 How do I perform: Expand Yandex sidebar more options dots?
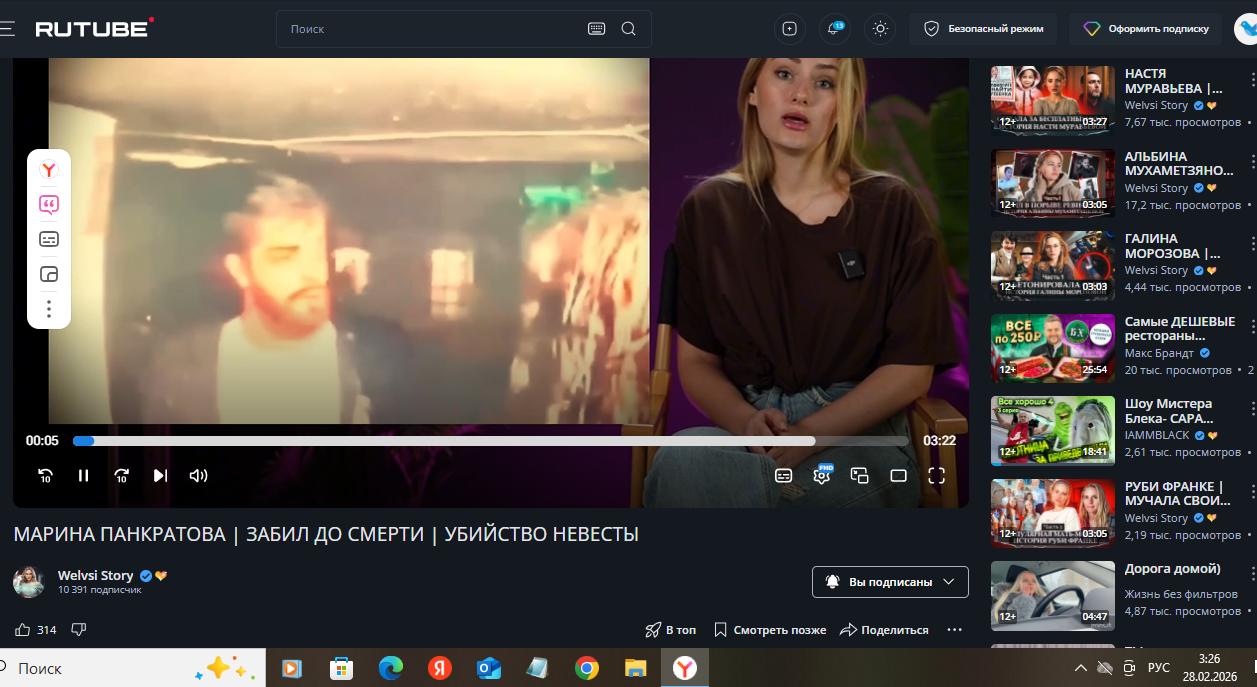click(x=49, y=309)
